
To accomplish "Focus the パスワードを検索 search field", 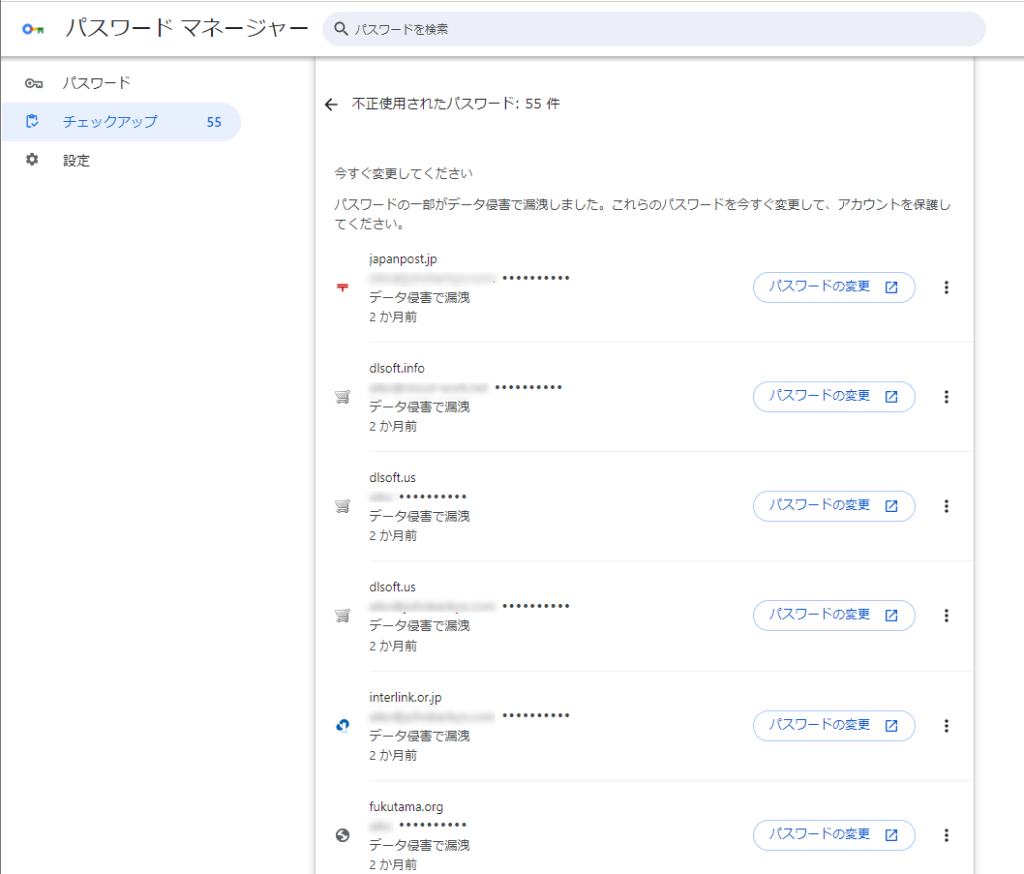I will 660,30.
